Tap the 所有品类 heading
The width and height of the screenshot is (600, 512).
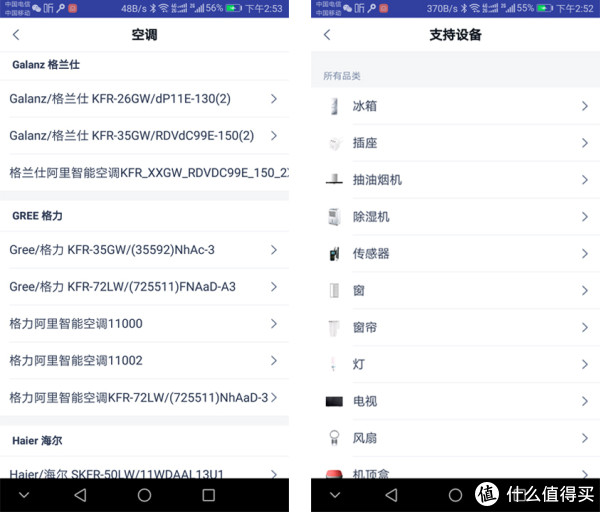coord(342,76)
